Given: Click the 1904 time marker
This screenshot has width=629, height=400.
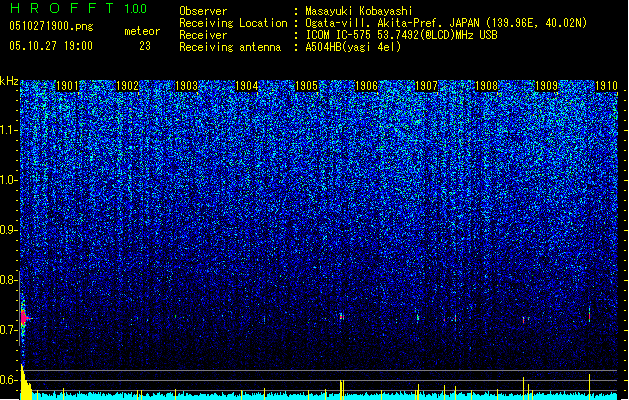Looking at the screenshot, I should pyautogui.click(x=246, y=86).
